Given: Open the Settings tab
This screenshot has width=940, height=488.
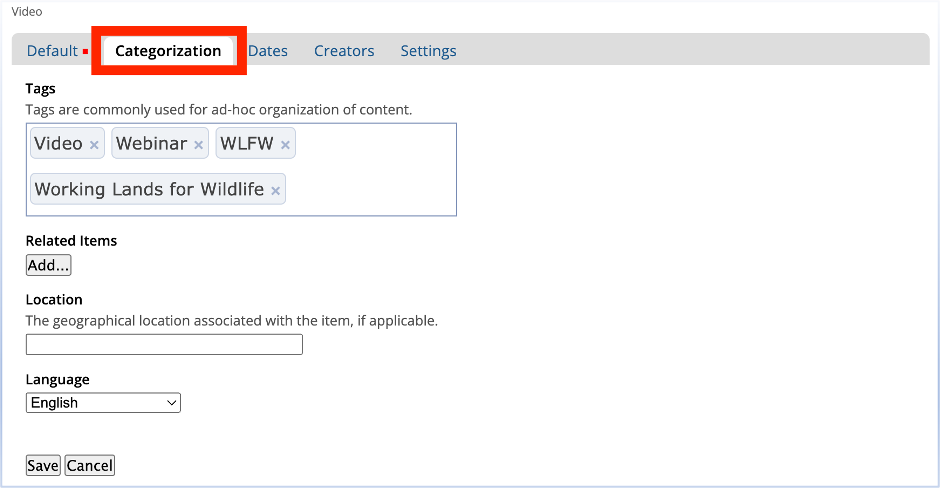Looking at the screenshot, I should coord(428,51).
